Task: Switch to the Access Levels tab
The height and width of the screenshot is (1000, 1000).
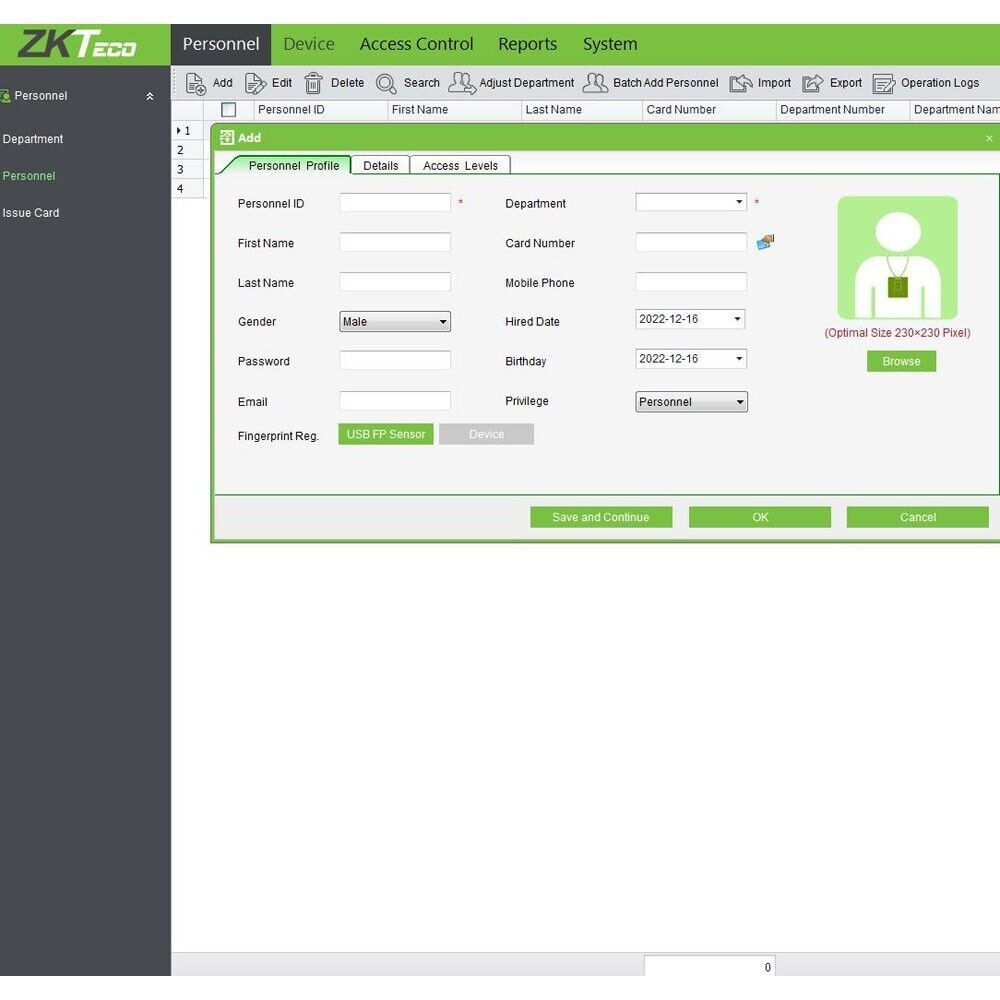Action: (x=460, y=165)
